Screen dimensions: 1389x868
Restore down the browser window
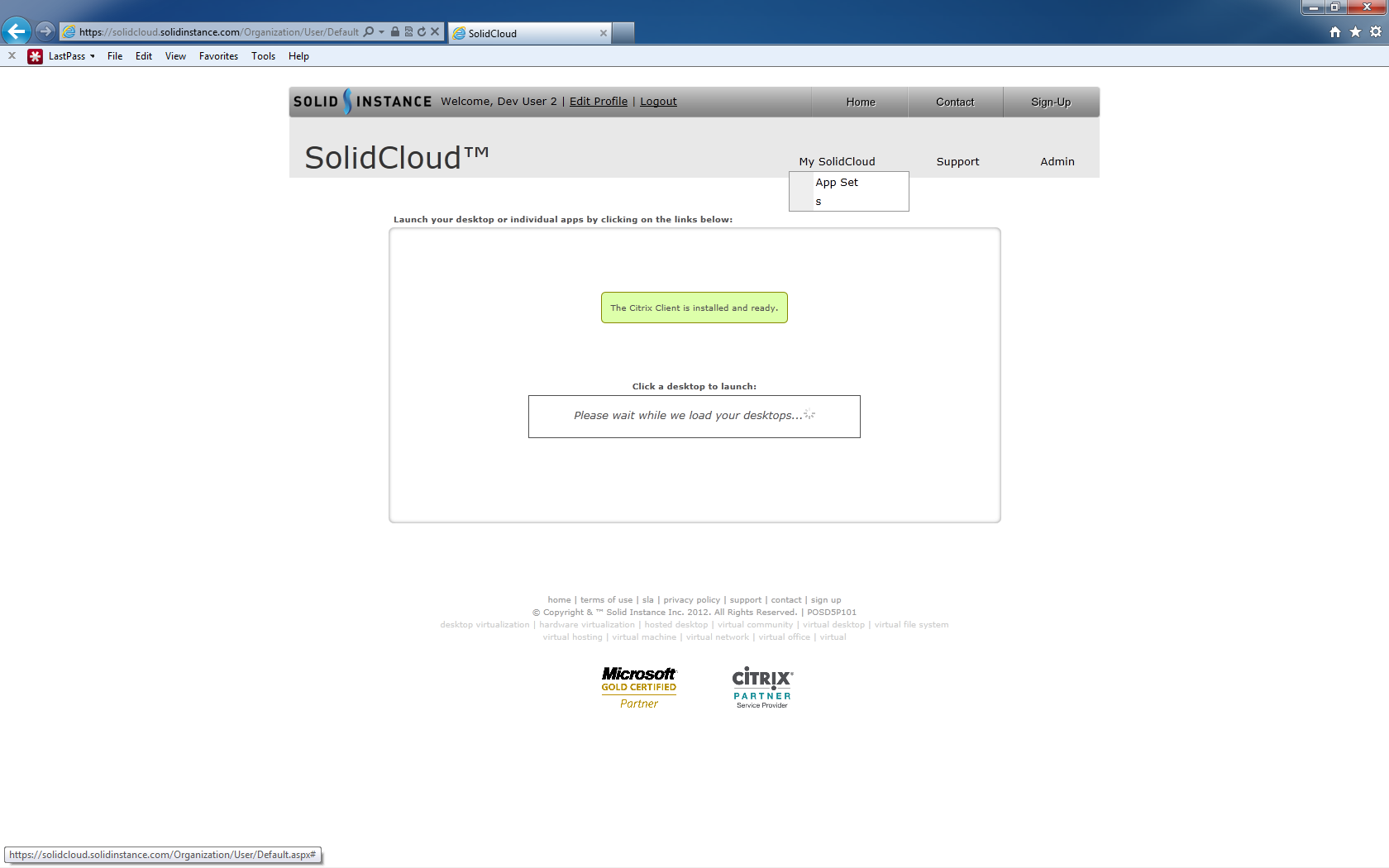point(1335,7)
